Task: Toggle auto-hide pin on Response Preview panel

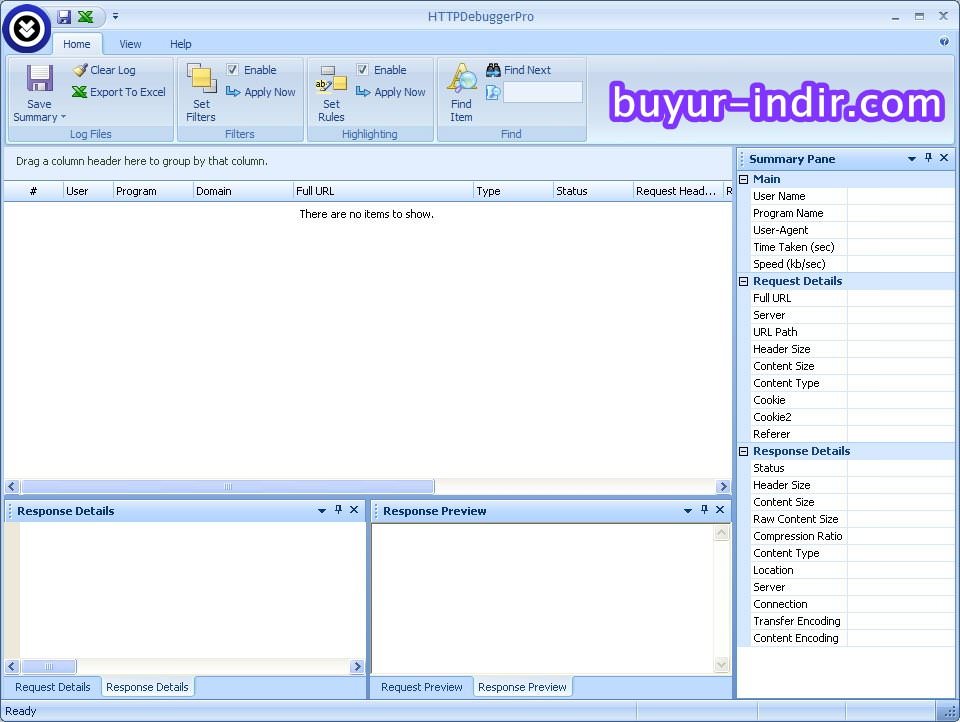Action: pyautogui.click(x=704, y=510)
